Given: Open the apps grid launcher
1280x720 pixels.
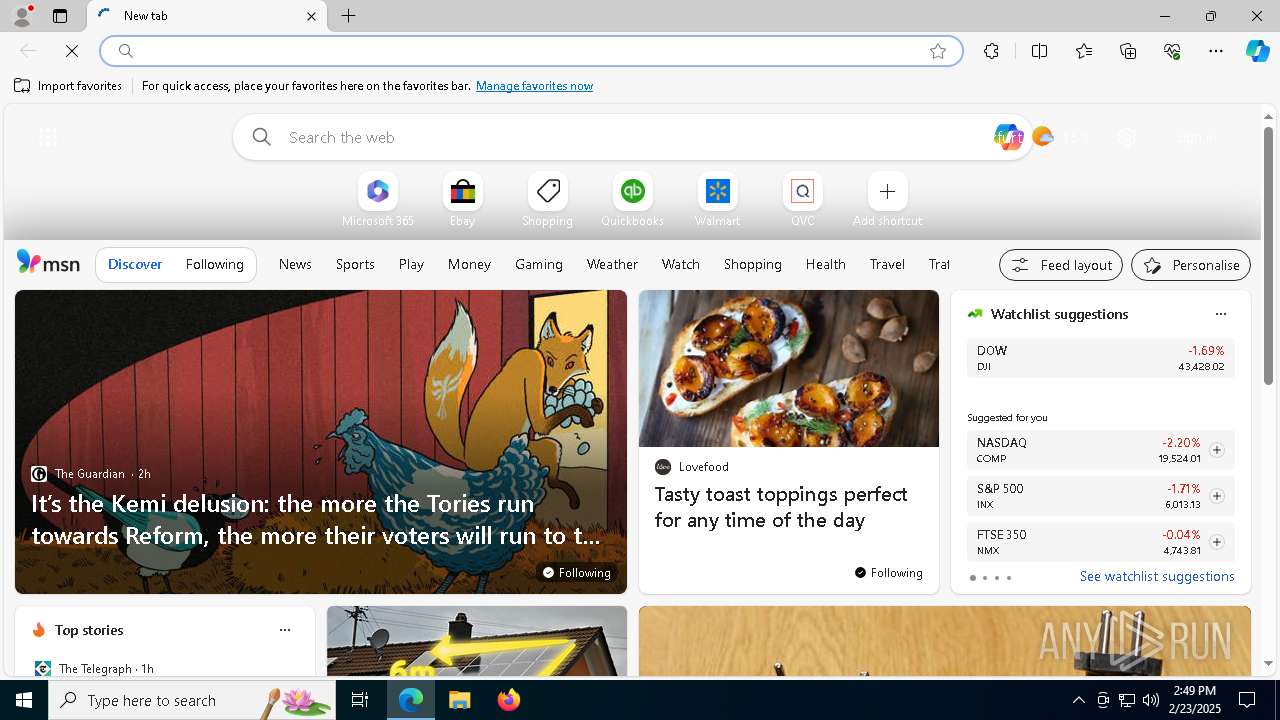Looking at the screenshot, I should (x=48, y=137).
